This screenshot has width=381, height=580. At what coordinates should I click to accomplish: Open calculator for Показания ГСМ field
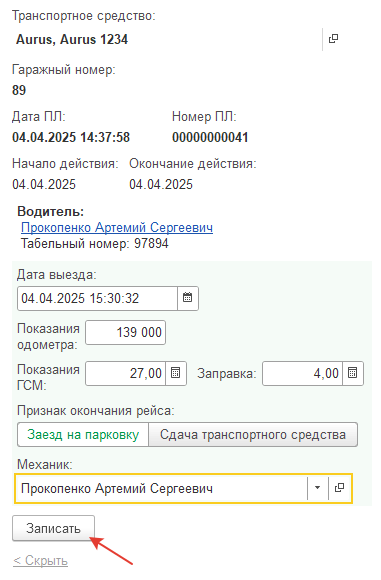point(176,373)
